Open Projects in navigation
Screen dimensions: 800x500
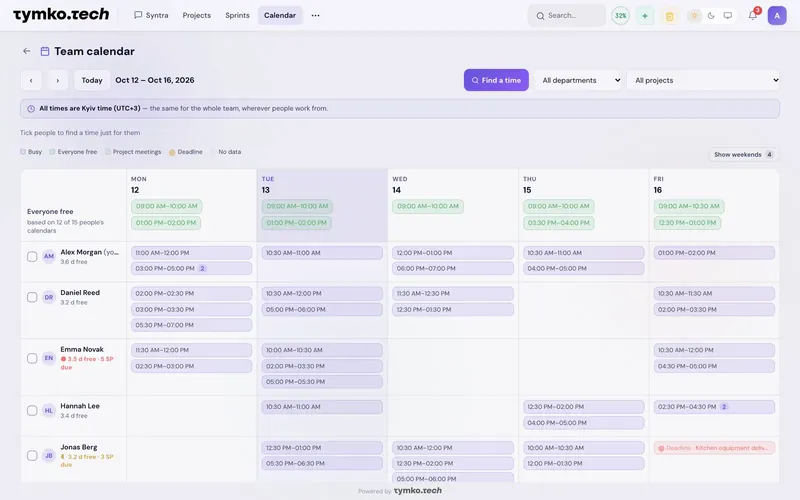pos(196,15)
